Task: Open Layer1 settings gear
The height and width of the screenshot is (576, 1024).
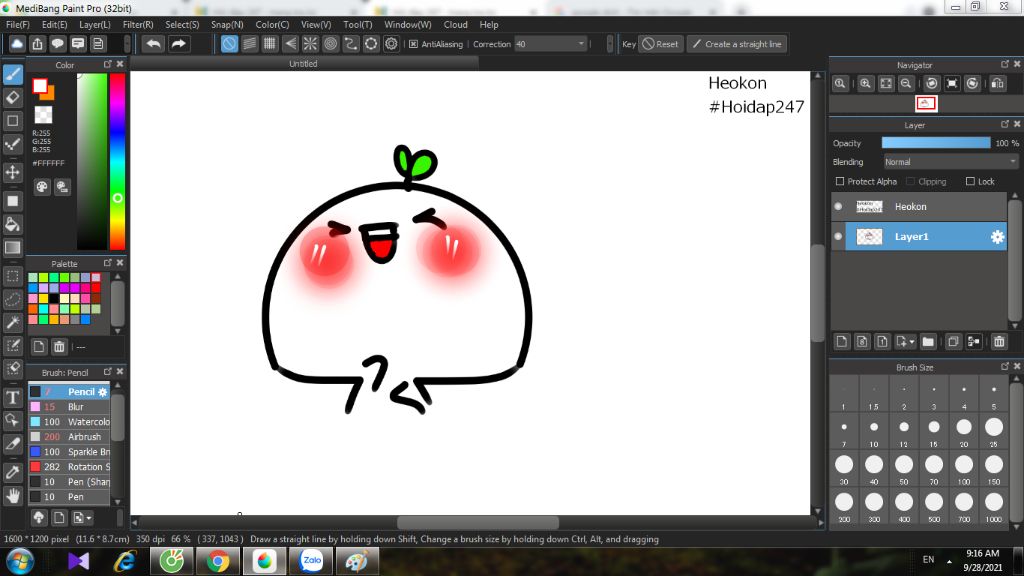Action: pyautogui.click(x=997, y=236)
